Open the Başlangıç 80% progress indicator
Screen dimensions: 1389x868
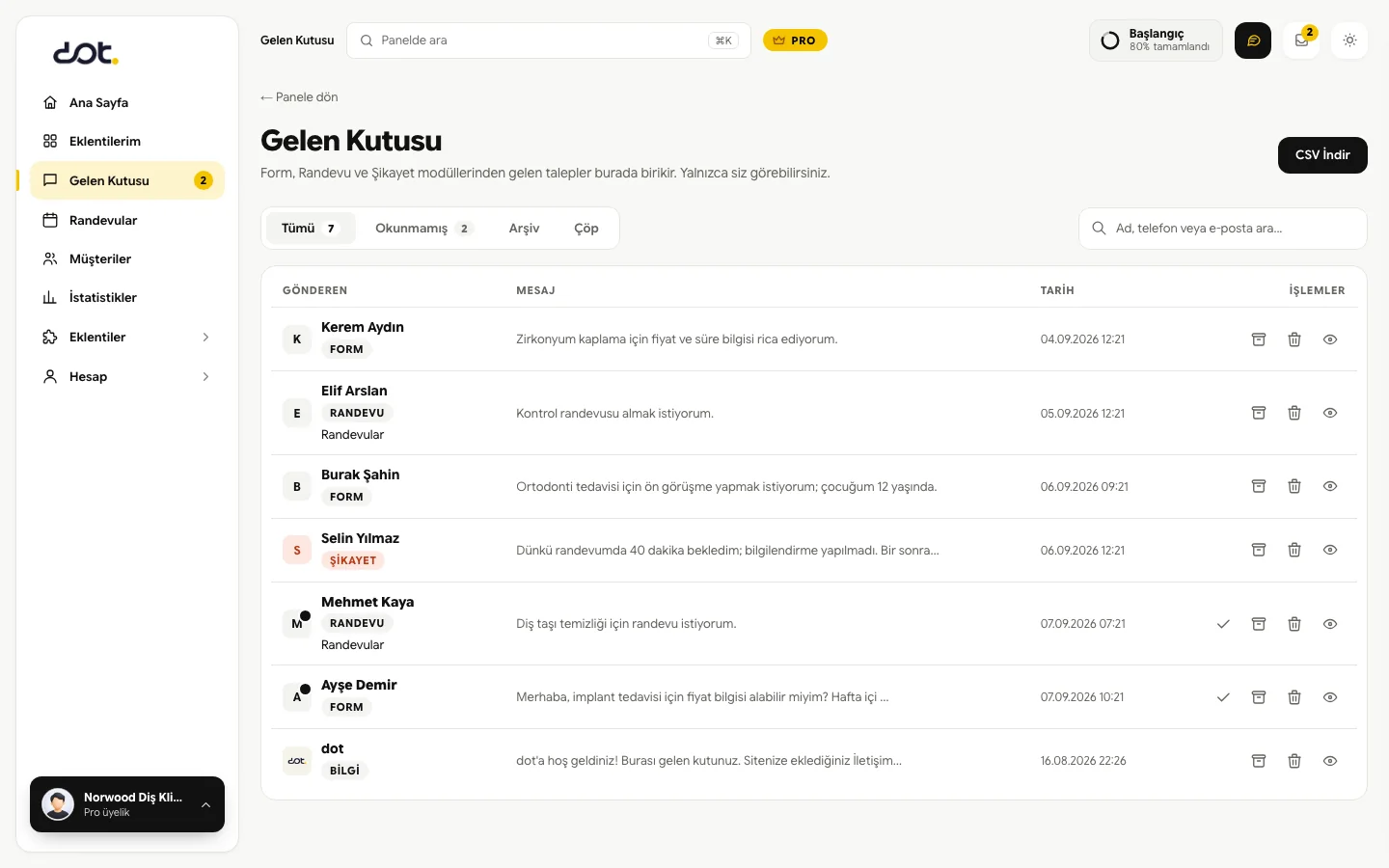[1156, 41]
